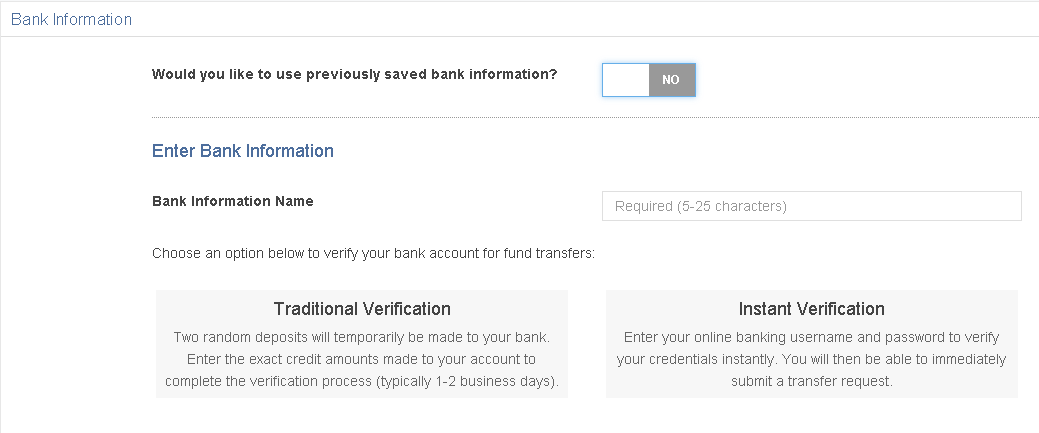Image resolution: width=1039 pixels, height=433 pixels.
Task: Click the Enter Bank Information heading
Action: coord(243,151)
